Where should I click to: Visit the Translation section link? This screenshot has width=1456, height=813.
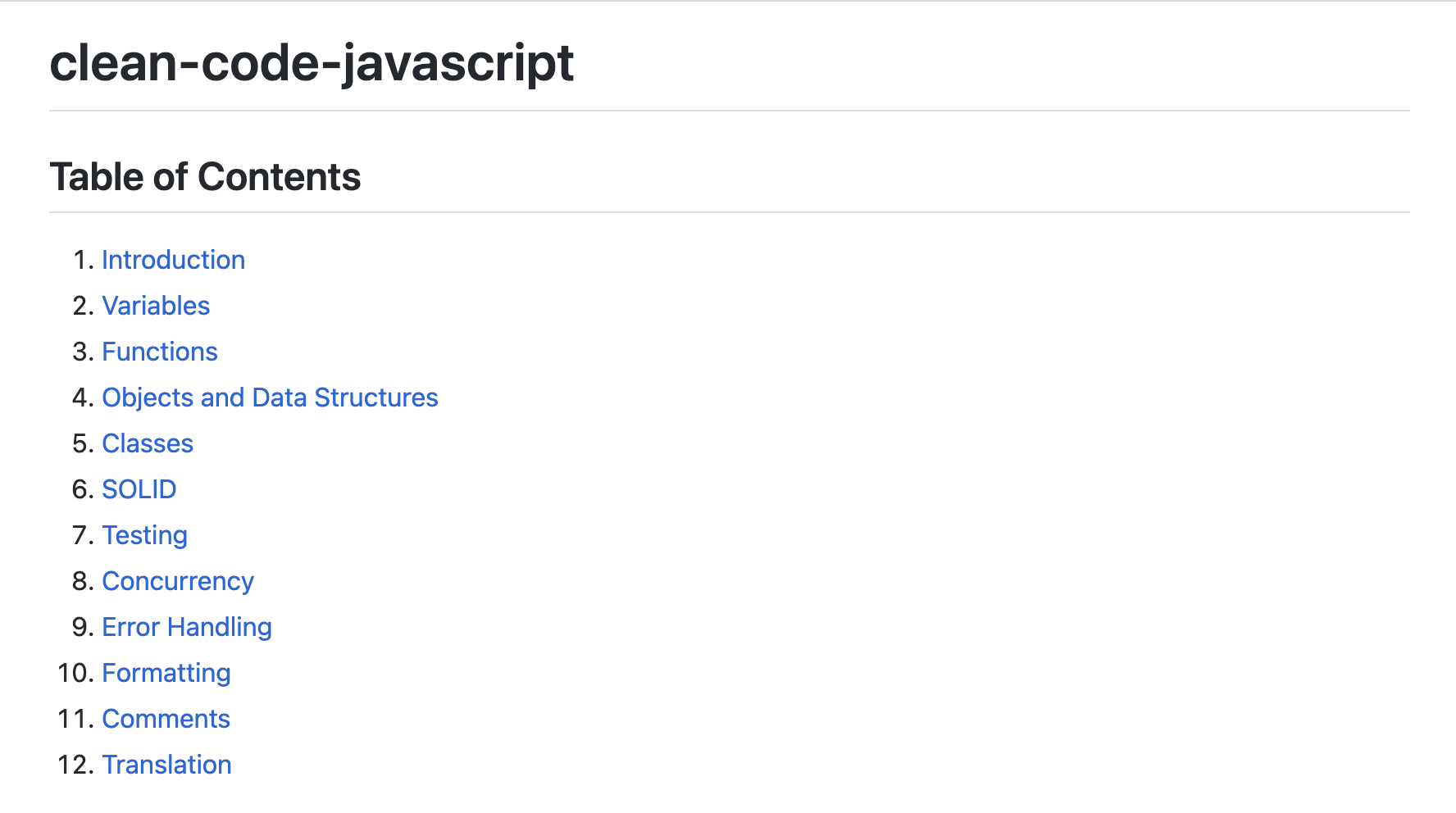(167, 765)
